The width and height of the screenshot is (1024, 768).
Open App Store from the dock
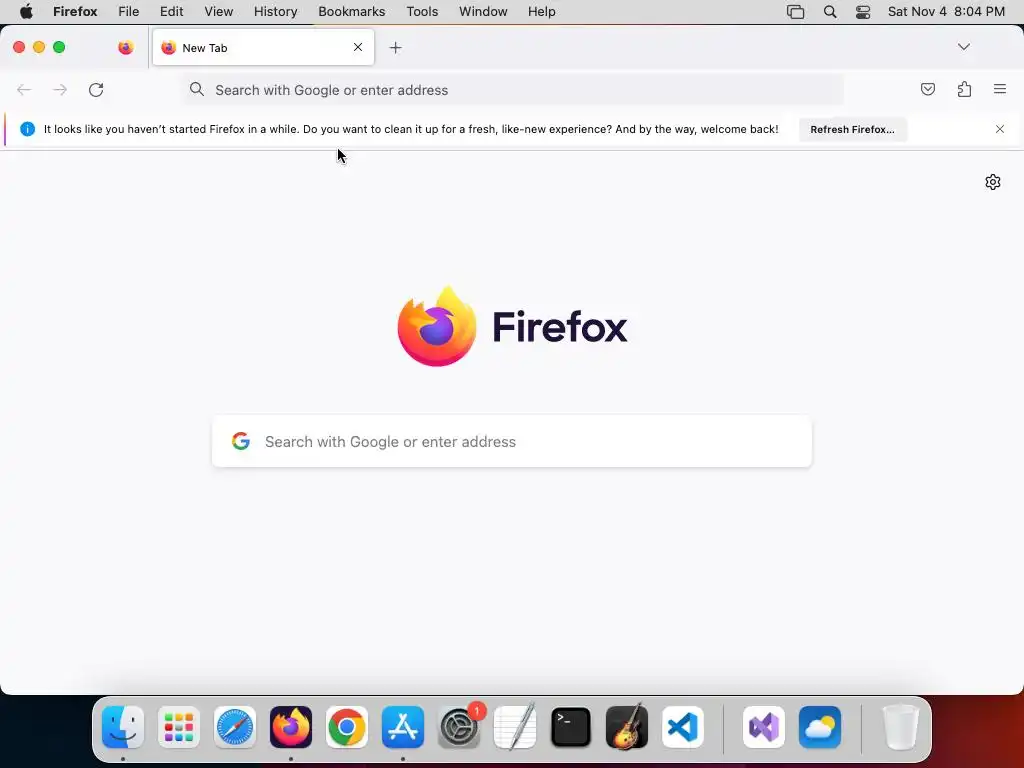coord(403,727)
